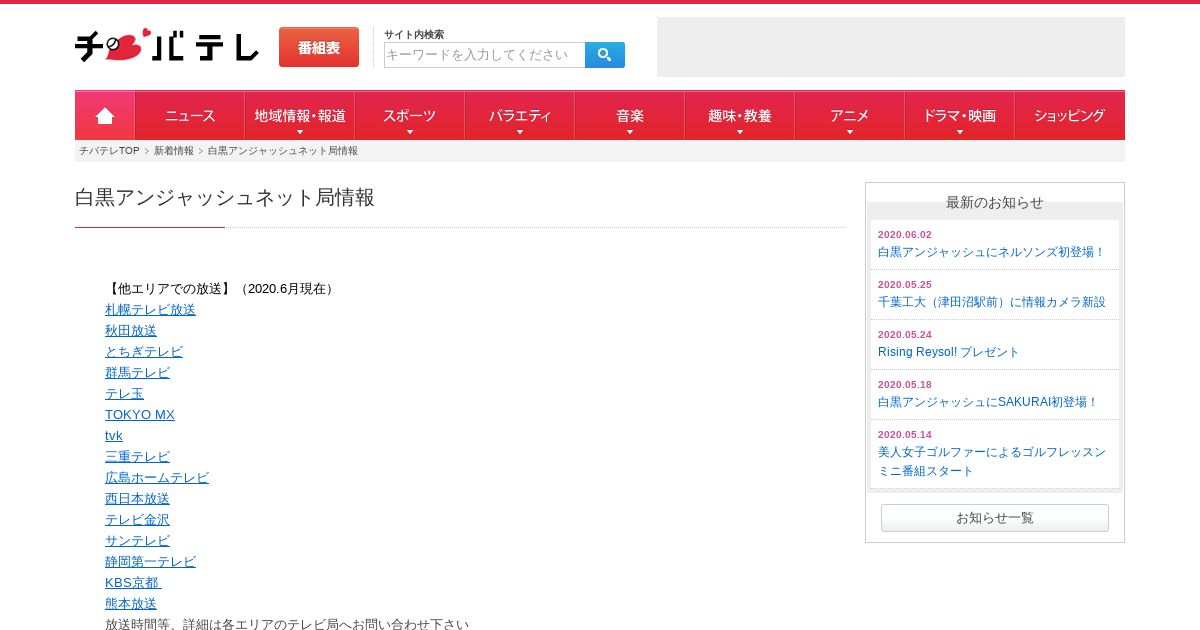Viewport: 1200px width, 630px height.
Task: Open the ニュース menu
Action: pyautogui.click(x=190, y=116)
